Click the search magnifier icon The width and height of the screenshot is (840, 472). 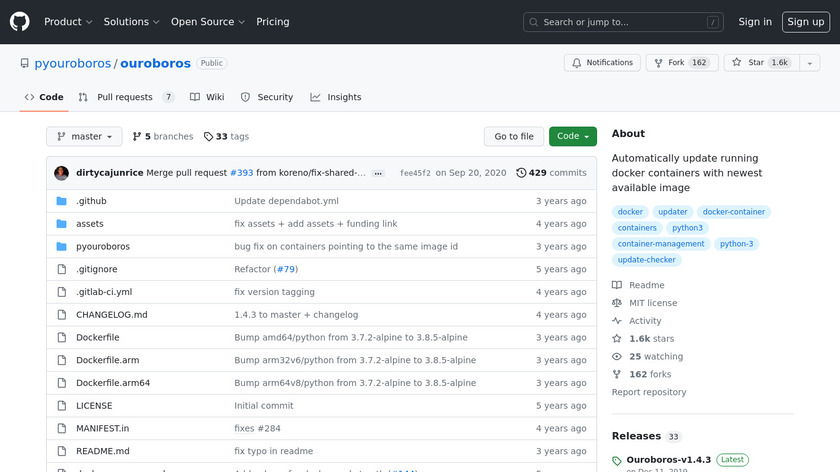[534, 22]
